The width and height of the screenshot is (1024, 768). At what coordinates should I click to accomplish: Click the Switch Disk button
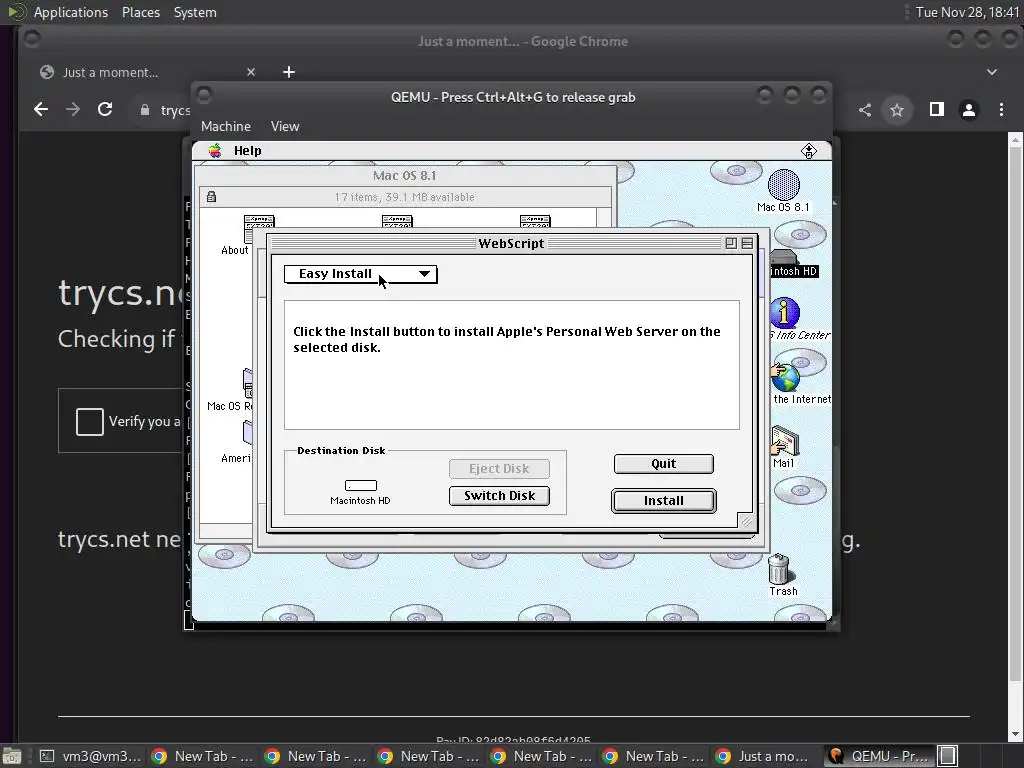click(499, 496)
